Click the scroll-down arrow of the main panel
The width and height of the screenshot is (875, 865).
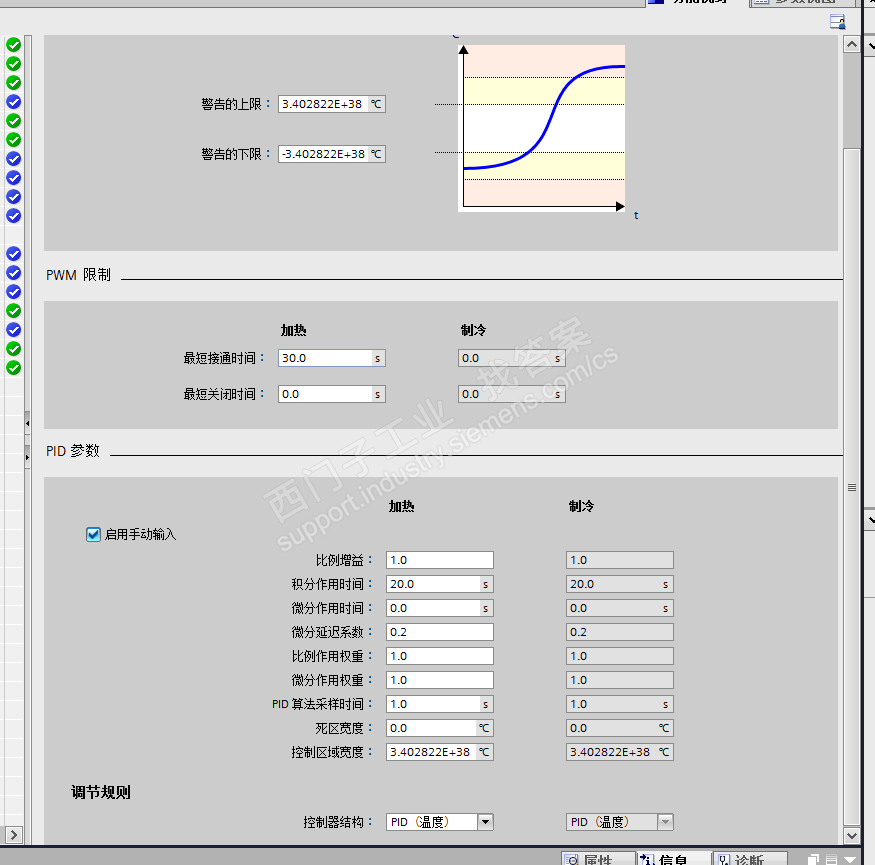pos(851,834)
